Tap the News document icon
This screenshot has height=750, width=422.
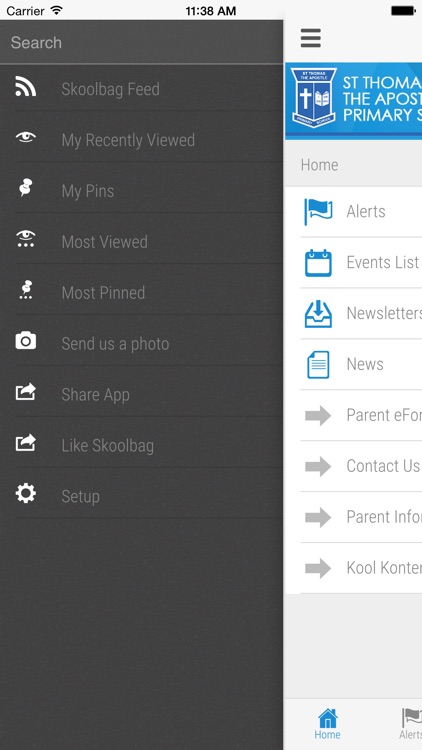click(318, 364)
